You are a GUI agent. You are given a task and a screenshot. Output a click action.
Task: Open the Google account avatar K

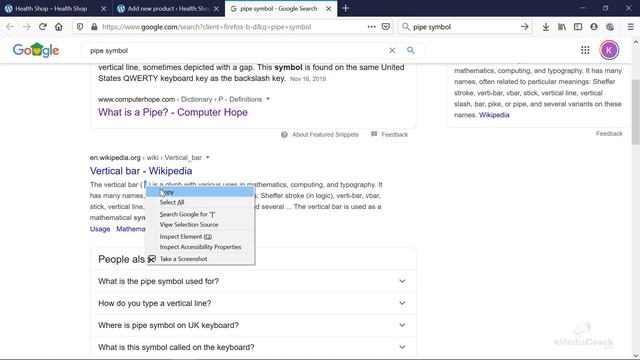(609, 50)
